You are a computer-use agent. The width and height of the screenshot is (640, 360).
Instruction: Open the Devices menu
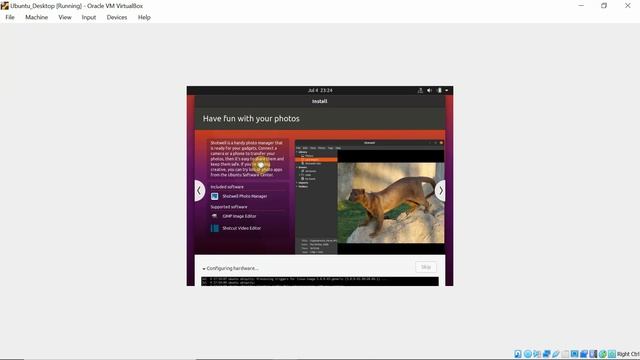(x=117, y=17)
